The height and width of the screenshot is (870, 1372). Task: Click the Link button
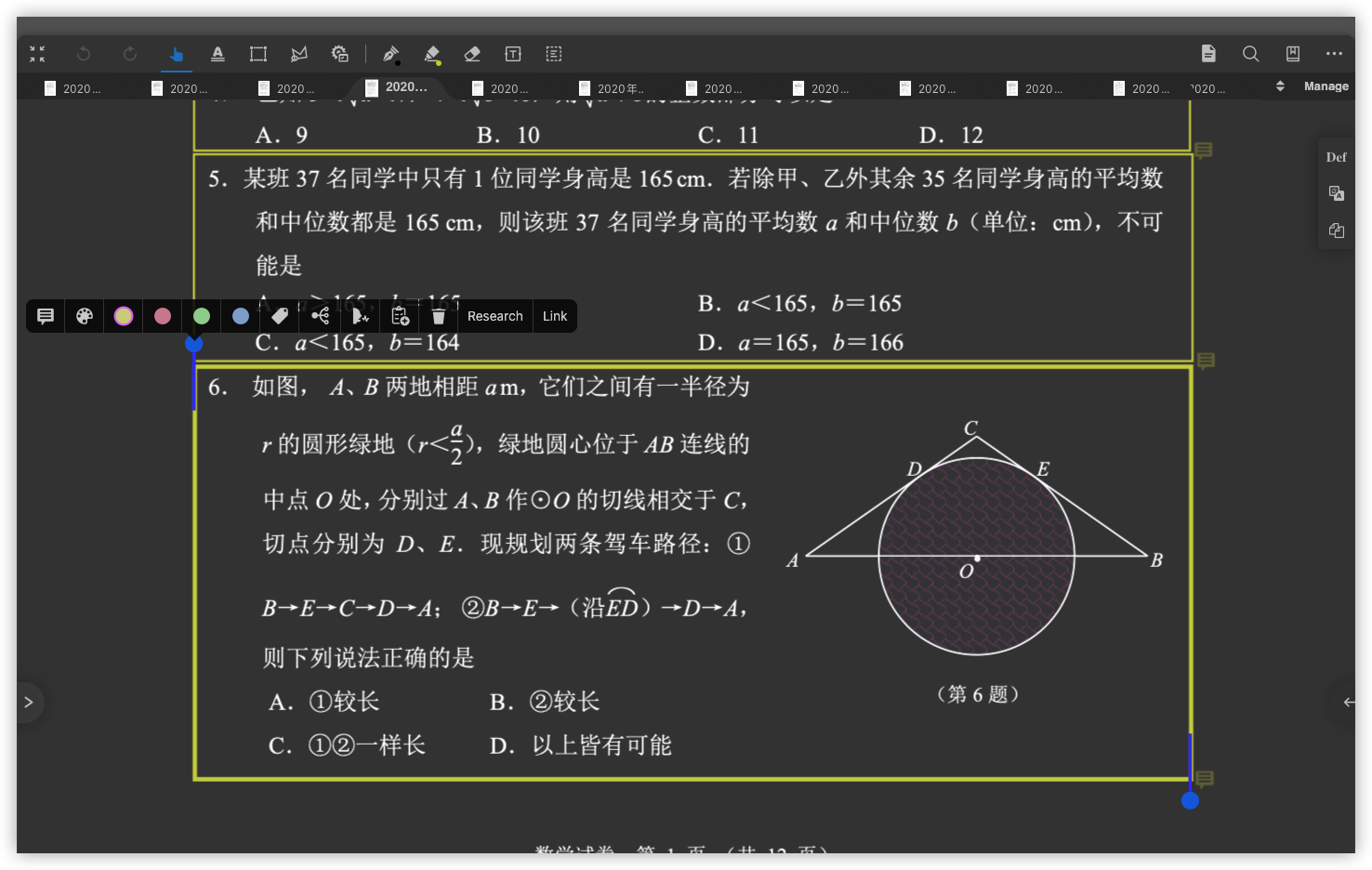pos(555,316)
